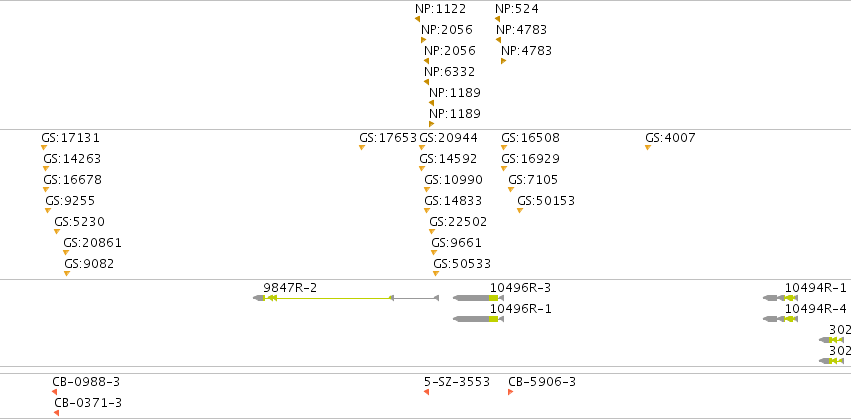Select the 9847R-2 transcript's long intron line
851x419 pixels.
333,298
